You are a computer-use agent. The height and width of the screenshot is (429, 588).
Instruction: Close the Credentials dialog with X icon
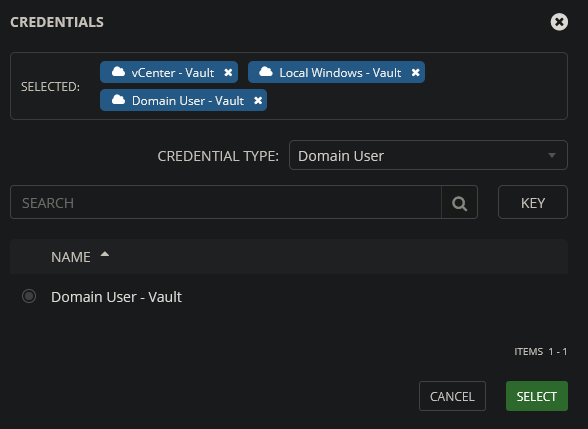559,22
